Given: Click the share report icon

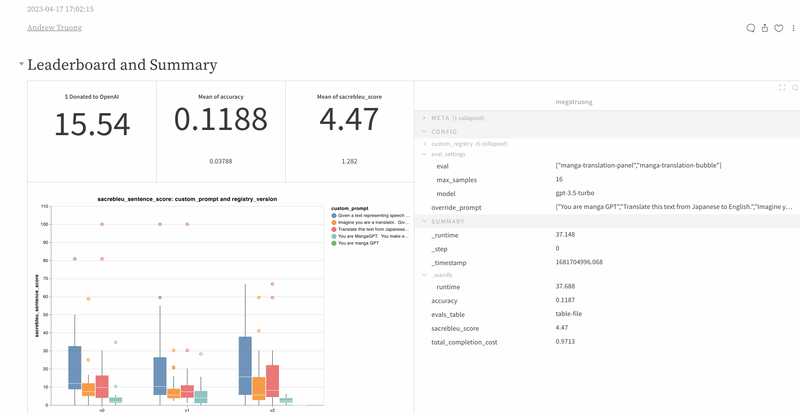Looking at the screenshot, I should point(765,28).
